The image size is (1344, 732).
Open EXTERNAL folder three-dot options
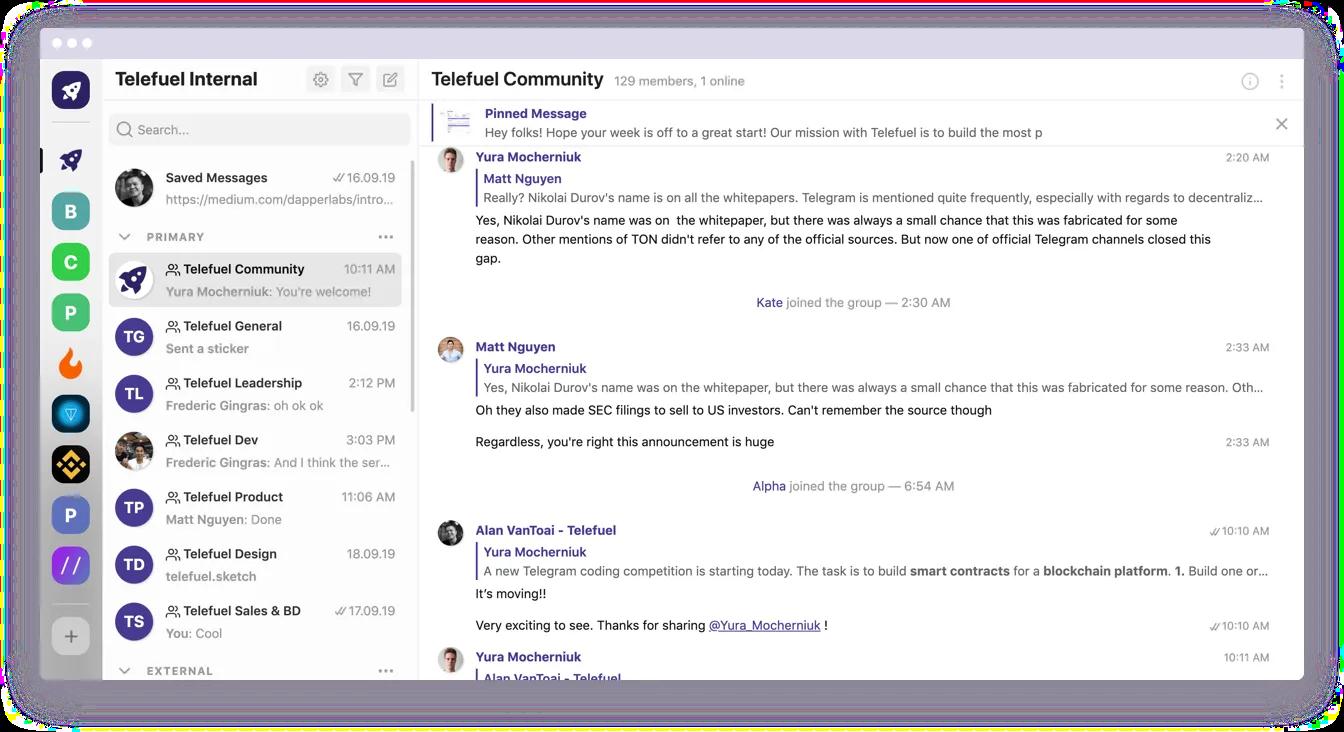(386, 671)
